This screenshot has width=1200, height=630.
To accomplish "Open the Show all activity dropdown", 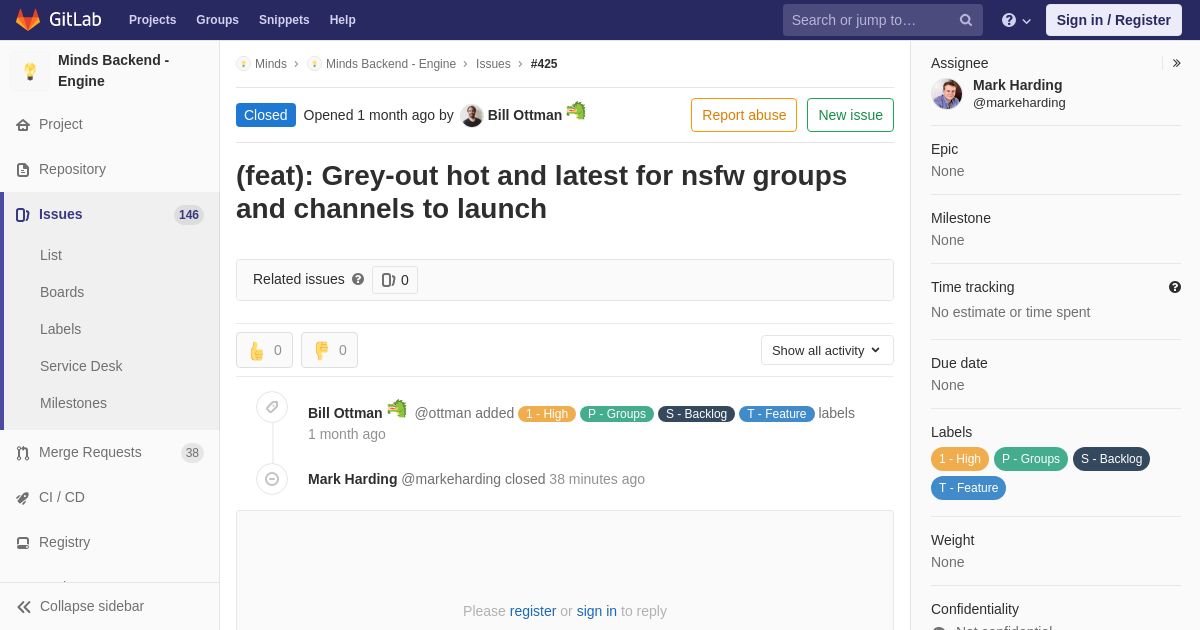I will pyautogui.click(x=827, y=350).
